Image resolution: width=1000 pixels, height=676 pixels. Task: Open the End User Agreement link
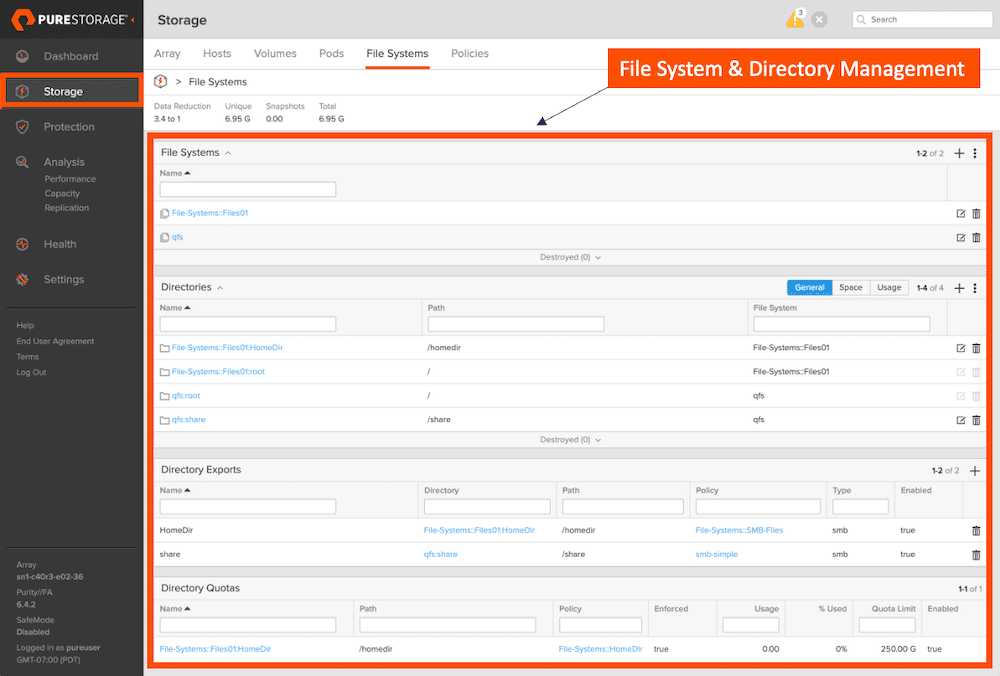pyautogui.click(x=55, y=341)
